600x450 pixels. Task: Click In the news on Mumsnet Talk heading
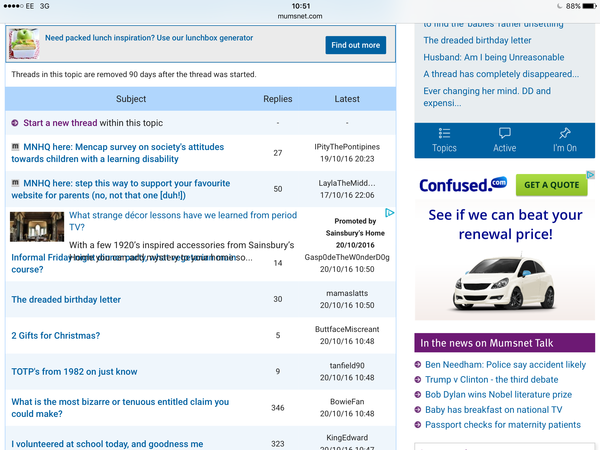pyautogui.click(x=505, y=343)
